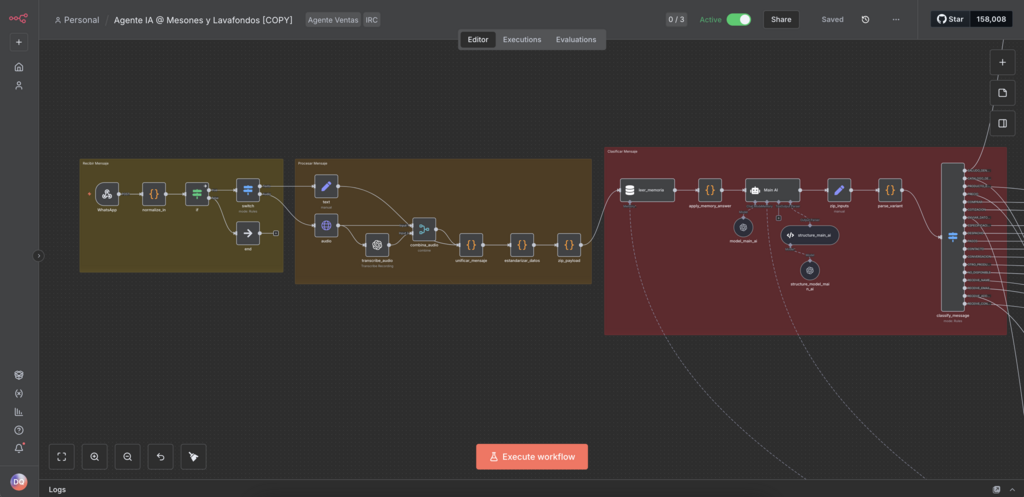The height and width of the screenshot is (497, 1024).
Task: Open workflow history clock icon
Action: pyautogui.click(x=865, y=19)
